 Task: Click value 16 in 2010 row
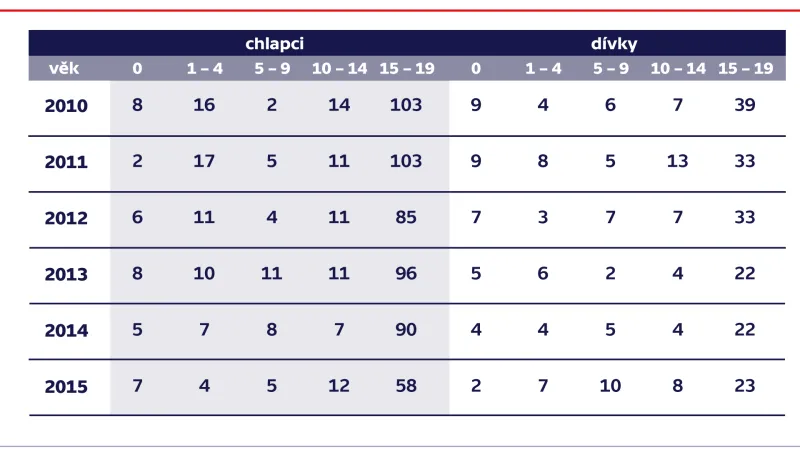[x=204, y=105]
